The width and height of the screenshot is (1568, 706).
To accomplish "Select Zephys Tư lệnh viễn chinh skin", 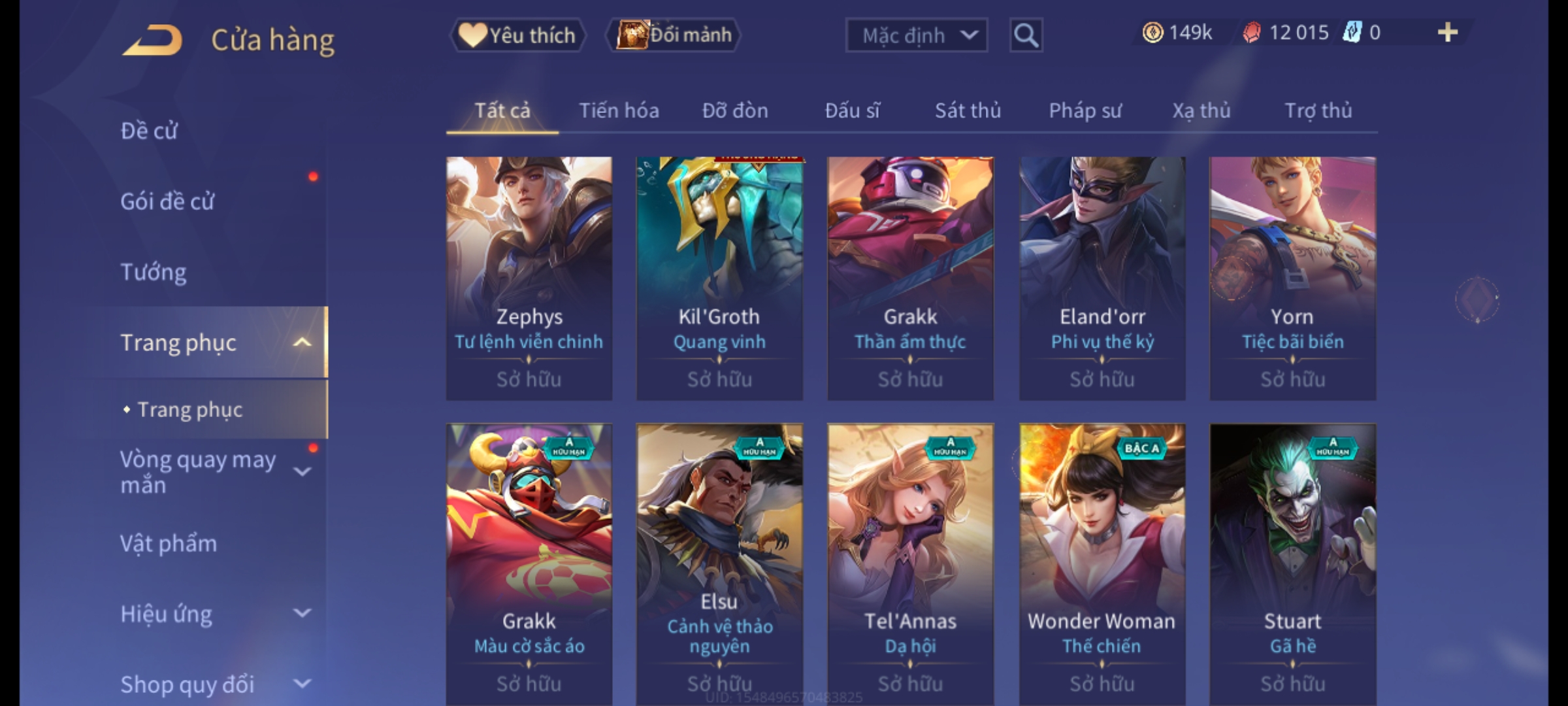I will click(x=529, y=278).
